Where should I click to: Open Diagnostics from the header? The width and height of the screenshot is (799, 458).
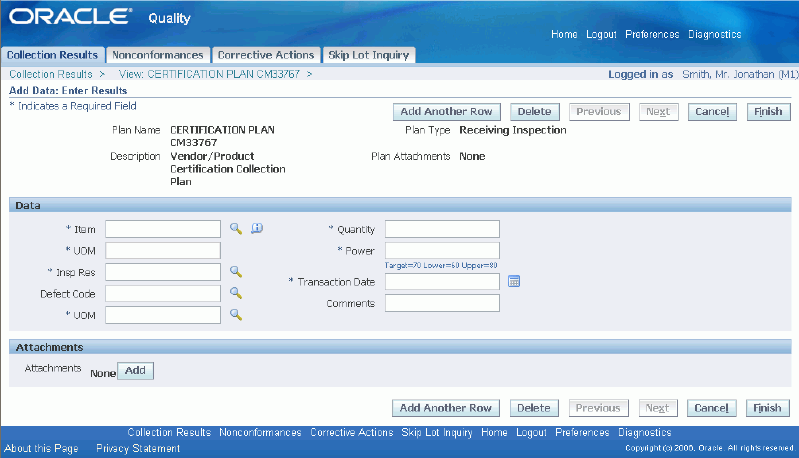[714, 34]
